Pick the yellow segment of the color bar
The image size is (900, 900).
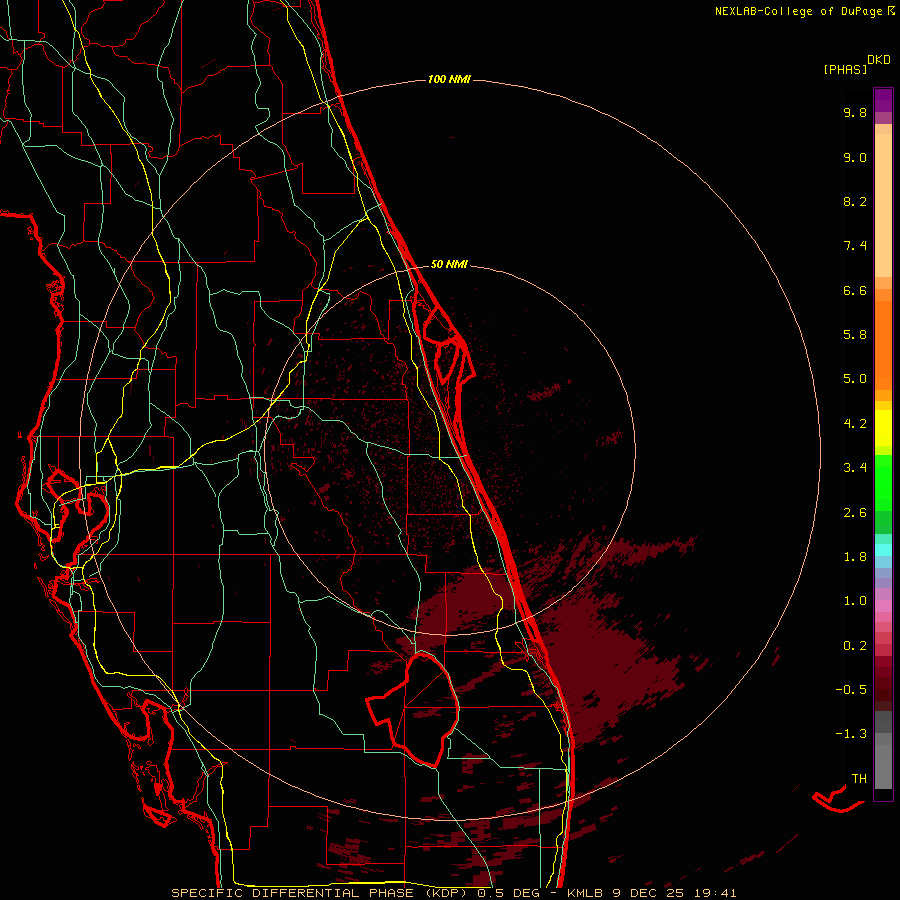tap(883, 428)
